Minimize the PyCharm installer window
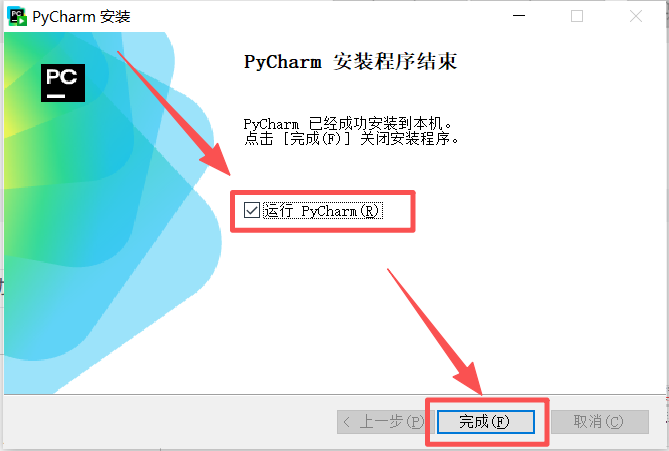This screenshot has width=669, height=451. (519, 16)
